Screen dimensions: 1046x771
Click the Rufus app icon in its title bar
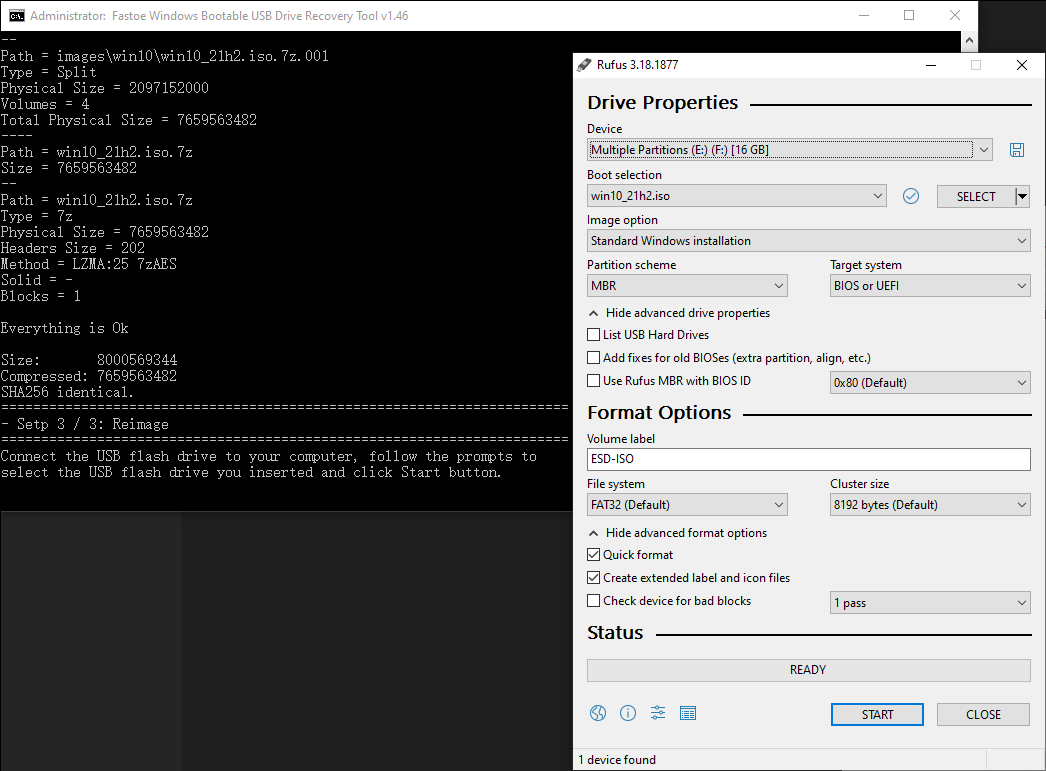pyautogui.click(x=584, y=65)
